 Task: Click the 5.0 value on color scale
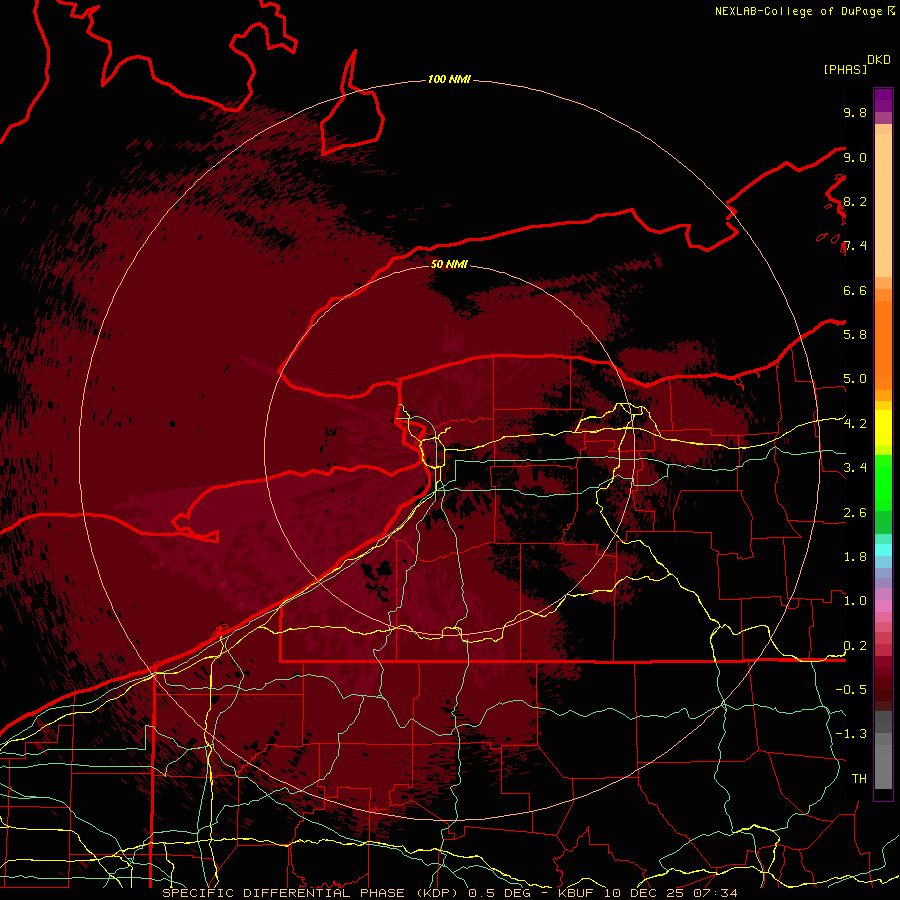[x=855, y=379]
